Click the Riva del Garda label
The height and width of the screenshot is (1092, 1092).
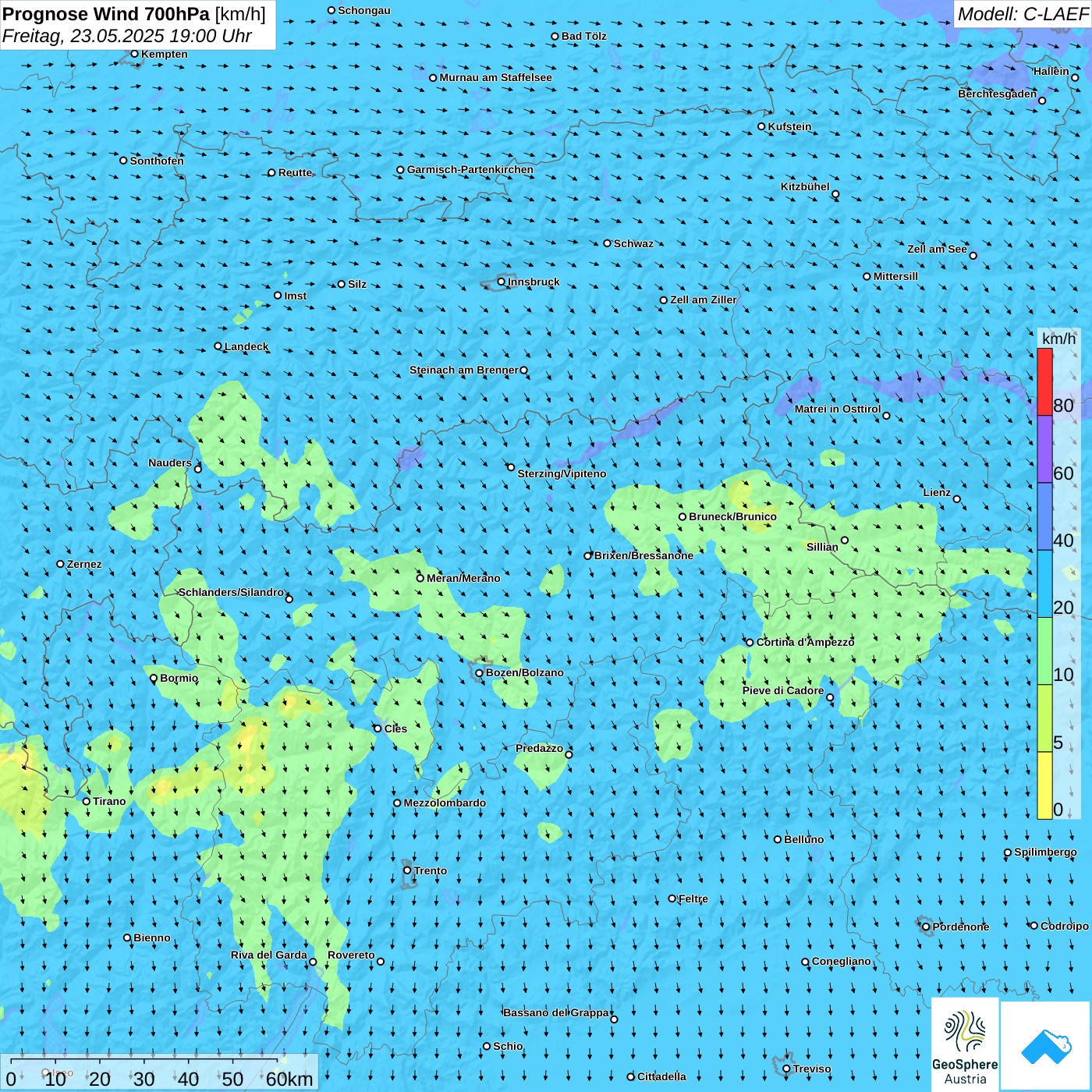269,955
